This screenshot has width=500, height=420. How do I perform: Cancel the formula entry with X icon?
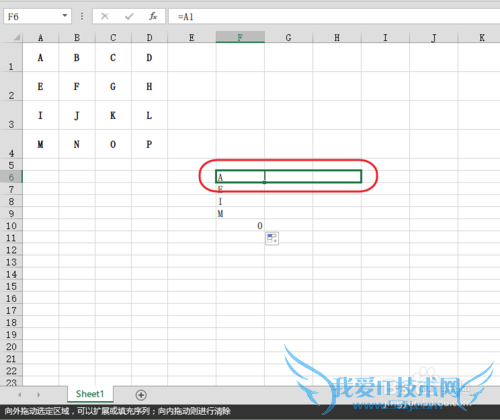(x=105, y=16)
